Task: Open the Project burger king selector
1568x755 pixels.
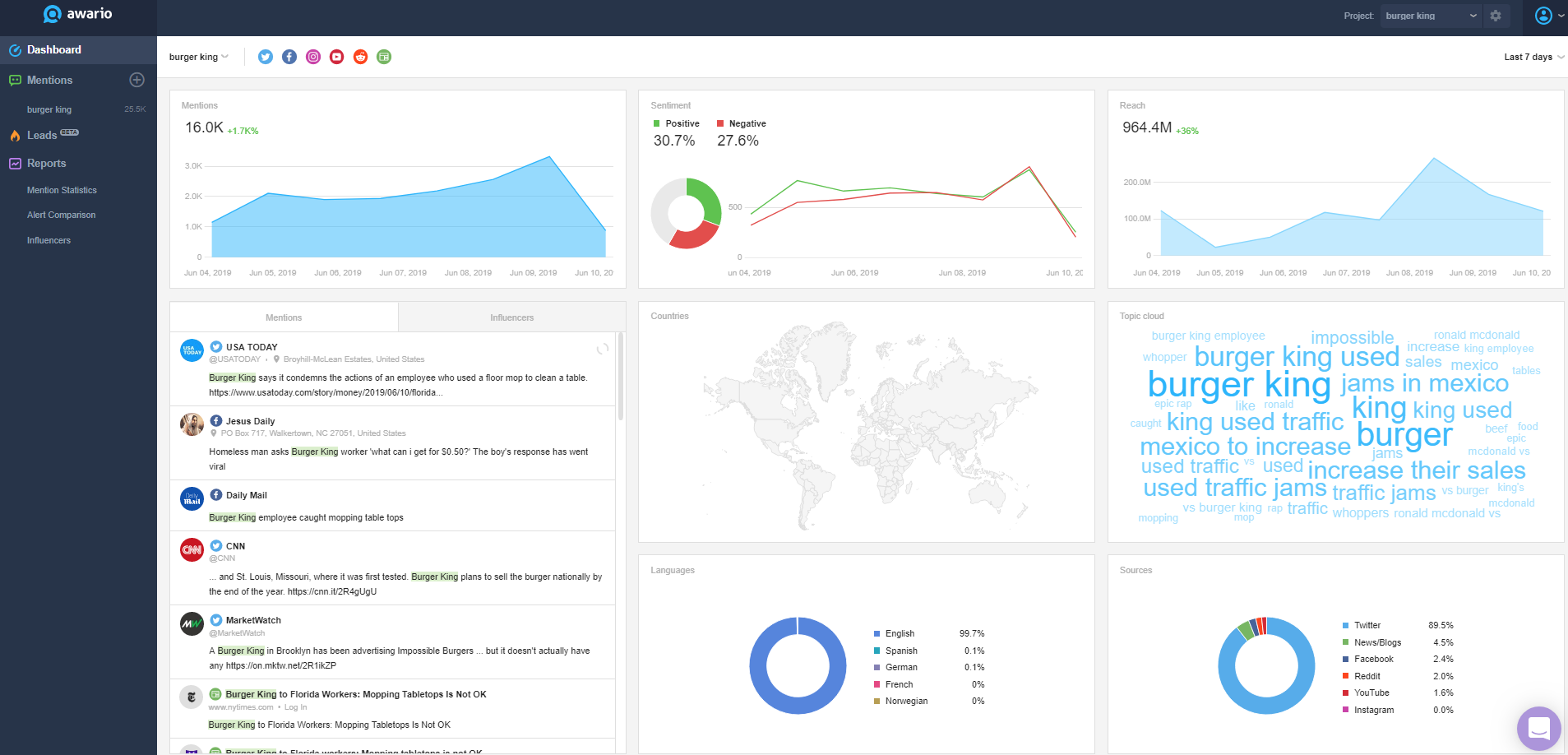Action: click(x=1431, y=16)
